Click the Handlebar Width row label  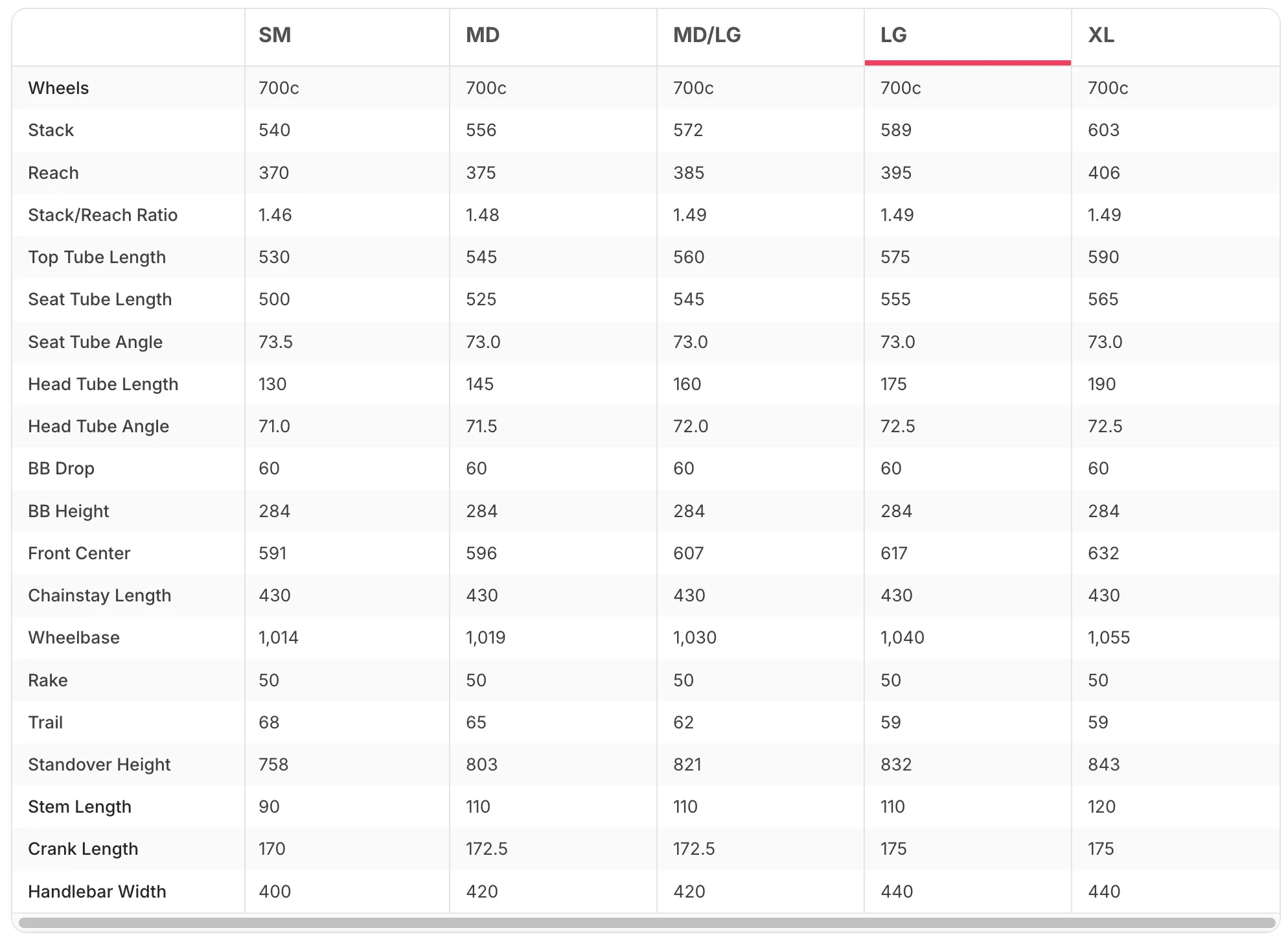pyautogui.click(x=97, y=892)
